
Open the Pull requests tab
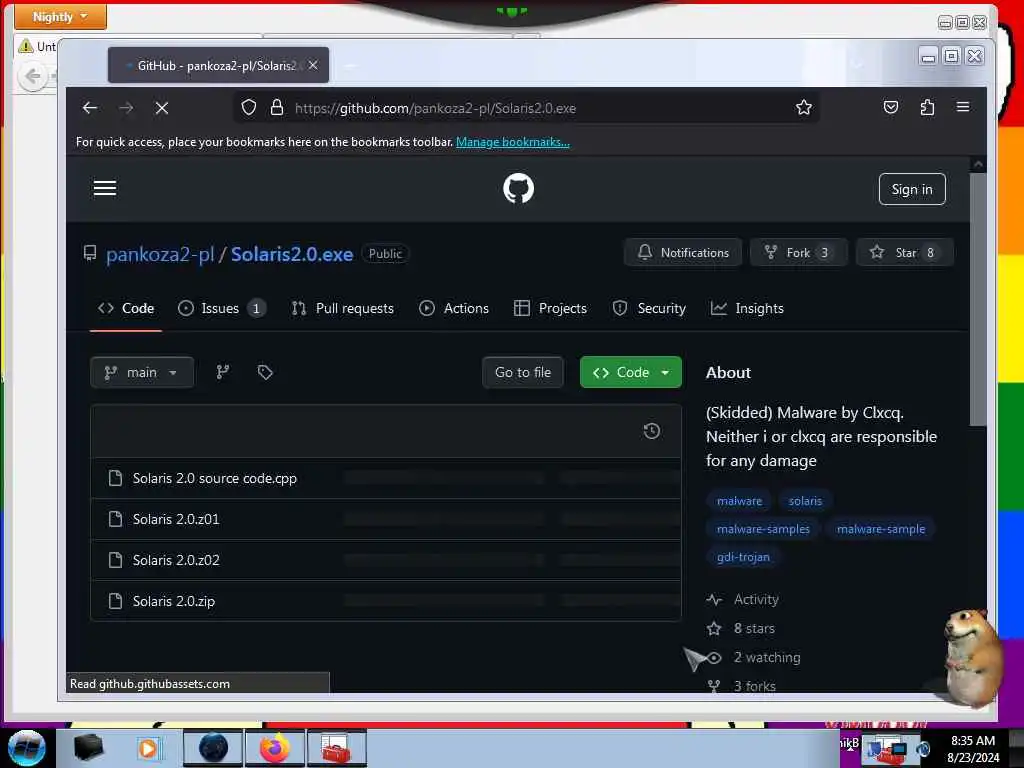coord(343,308)
